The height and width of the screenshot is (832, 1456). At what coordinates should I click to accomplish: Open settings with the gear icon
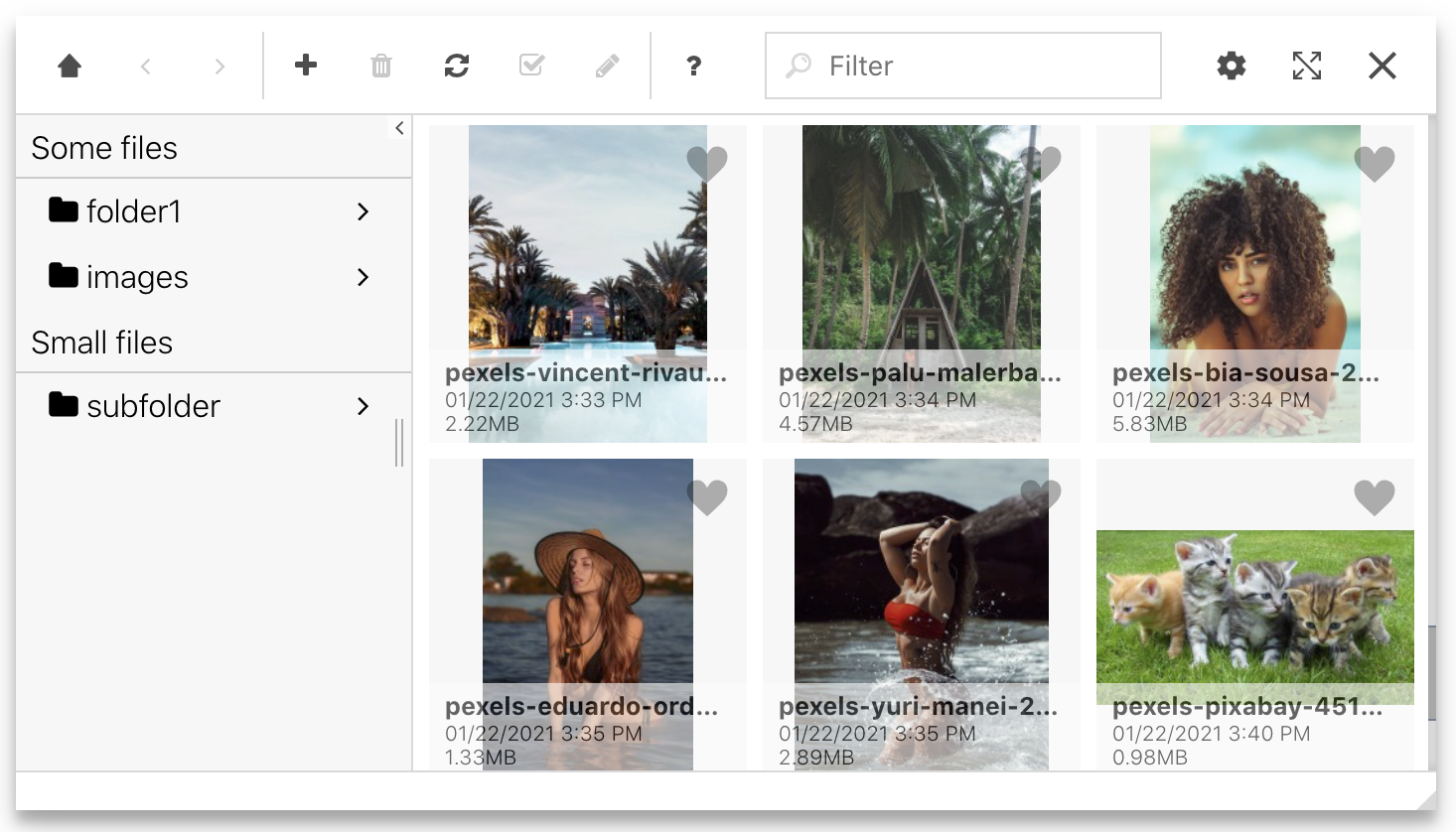pos(1232,66)
